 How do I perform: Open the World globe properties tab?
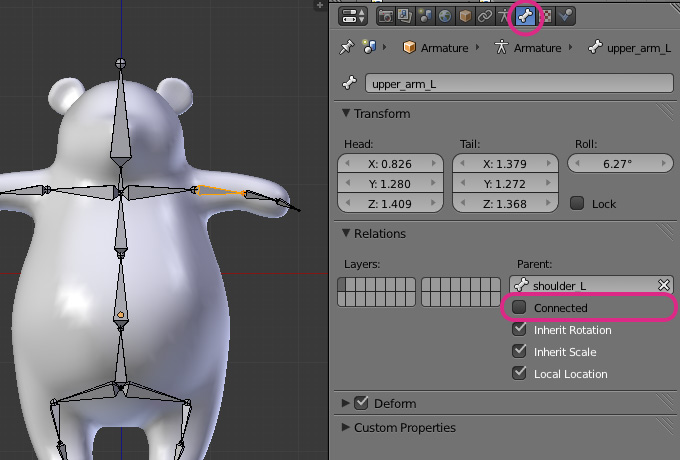(445, 16)
